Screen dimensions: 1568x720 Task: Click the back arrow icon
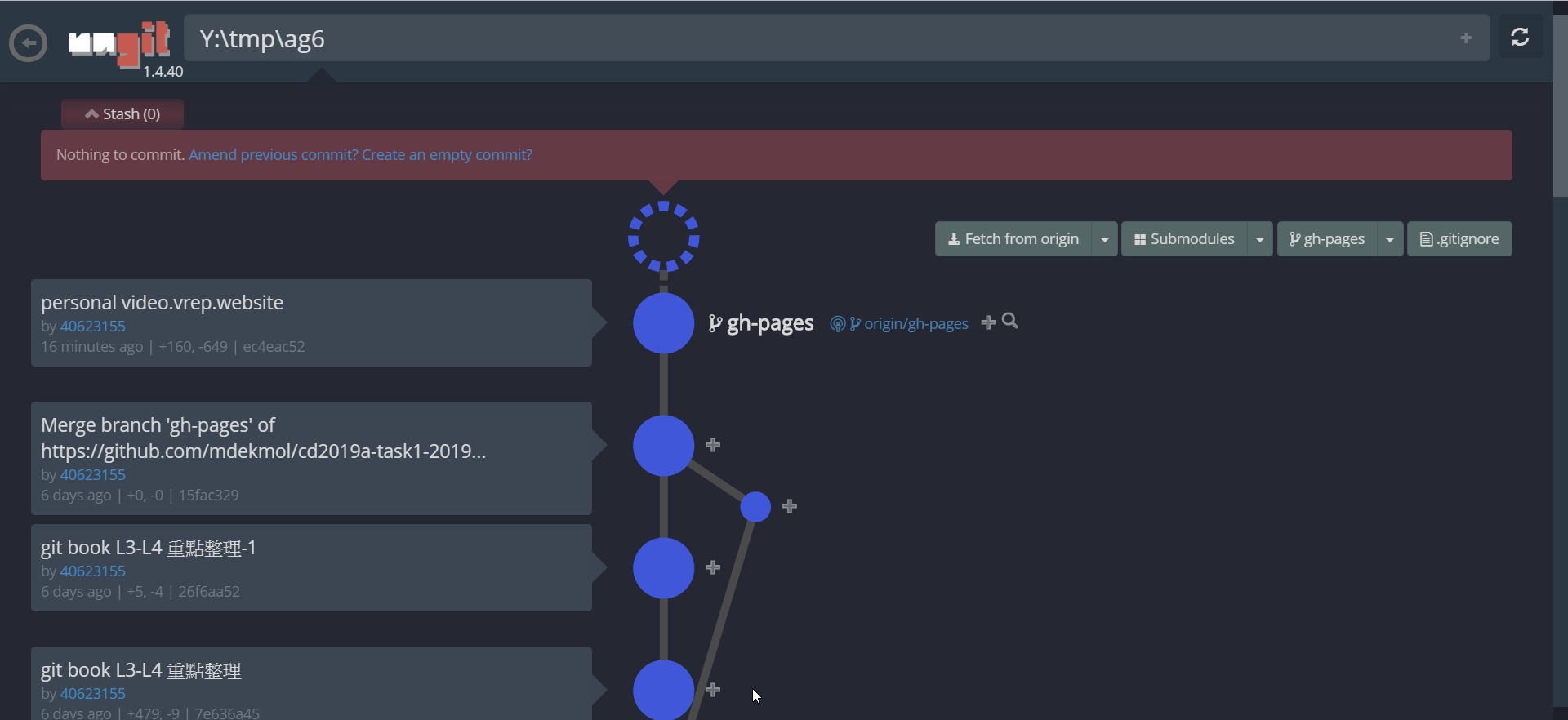pos(29,42)
